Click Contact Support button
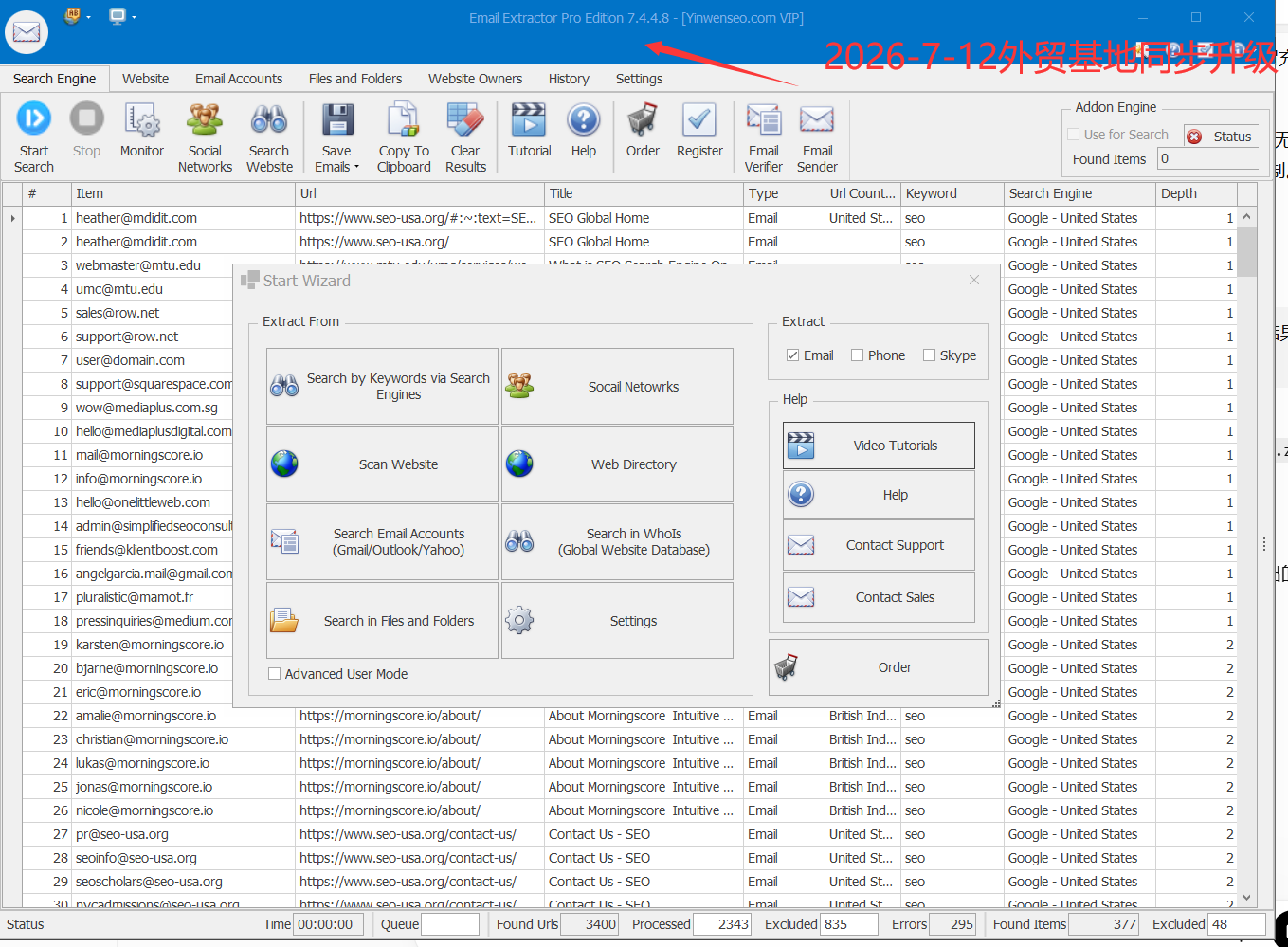This screenshot has height=947, width=1288. click(879, 545)
